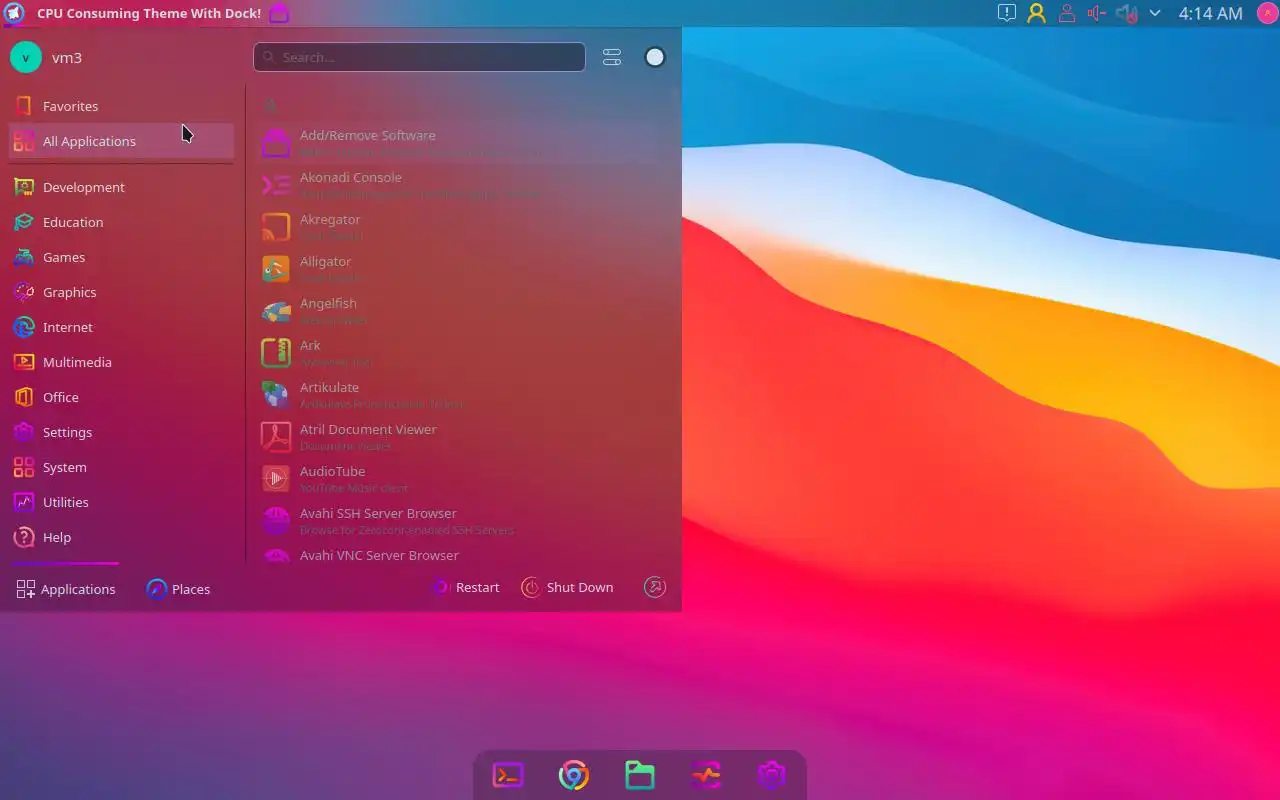Select All Applications category
Screen dimensions: 1280x800
click(x=122, y=141)
